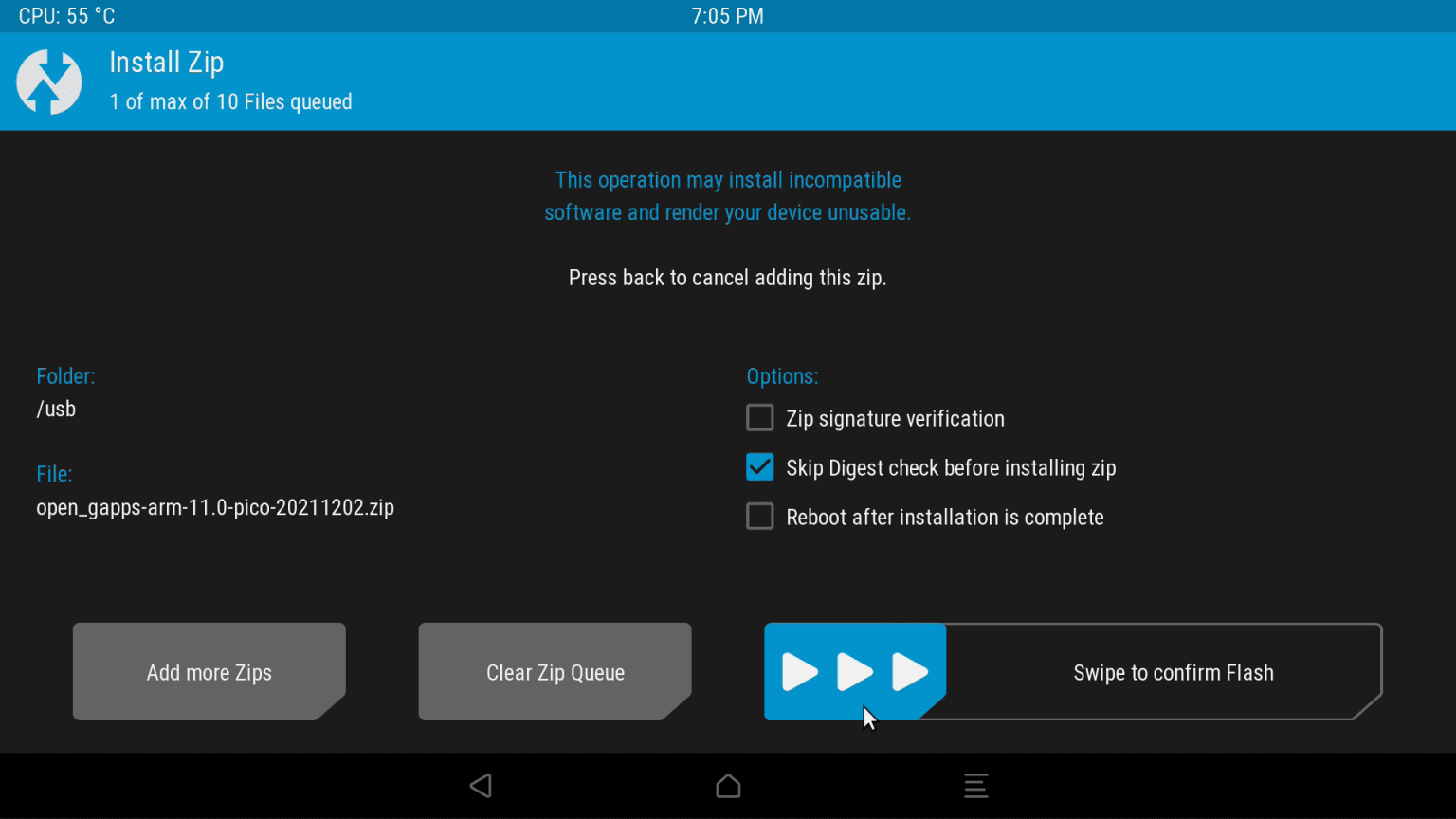Click the CPU temperature readout
1456x819 pixels.
pos(66,16)
